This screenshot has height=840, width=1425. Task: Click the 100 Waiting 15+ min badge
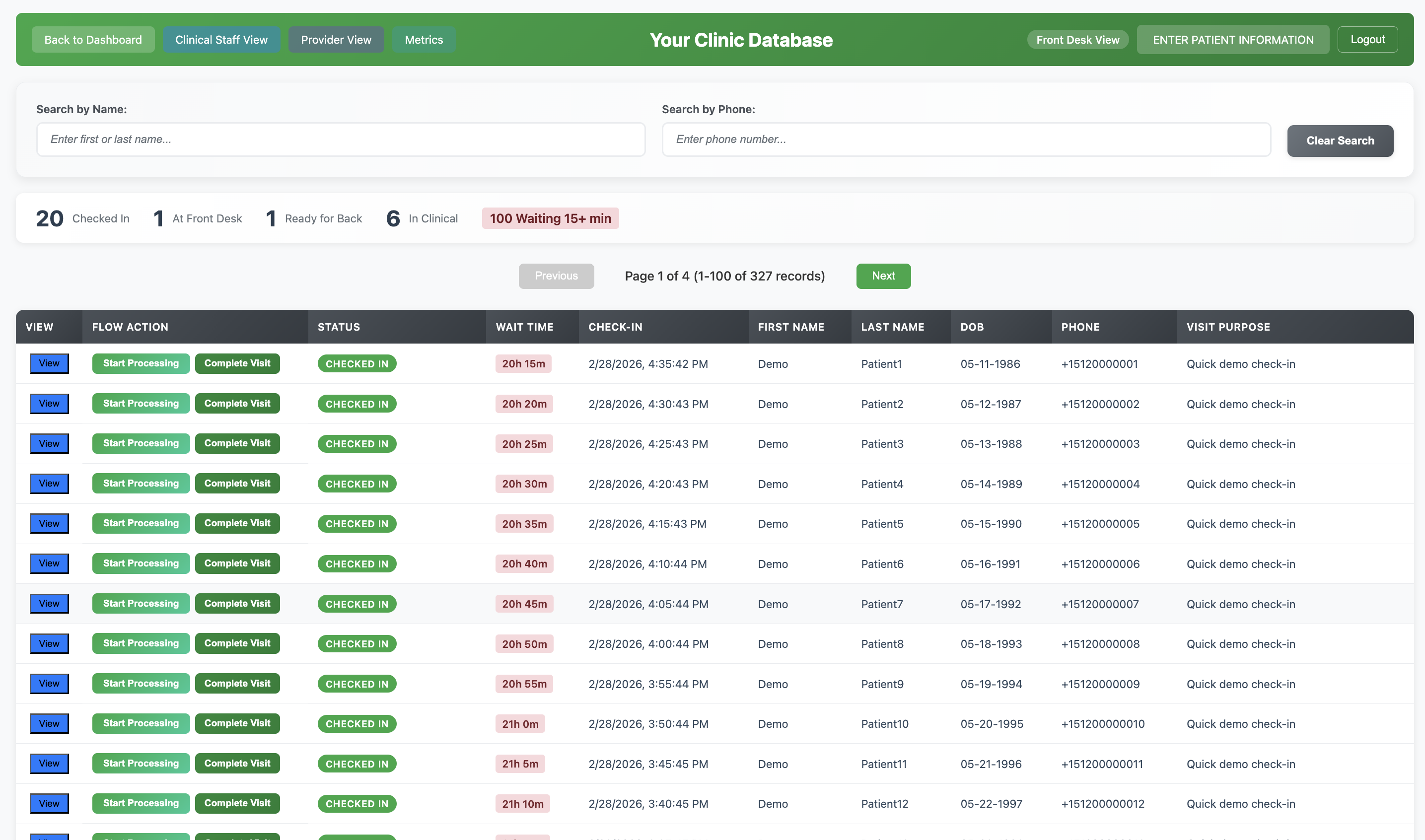(550, 218)
